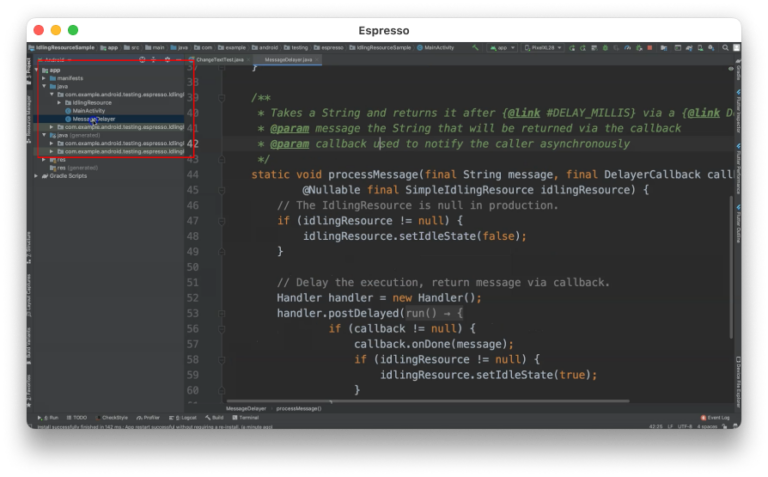Open the Flutter Performance side panel
This screenshot has width=768, height=477.
pyautogui.click(x=738, y=169)
